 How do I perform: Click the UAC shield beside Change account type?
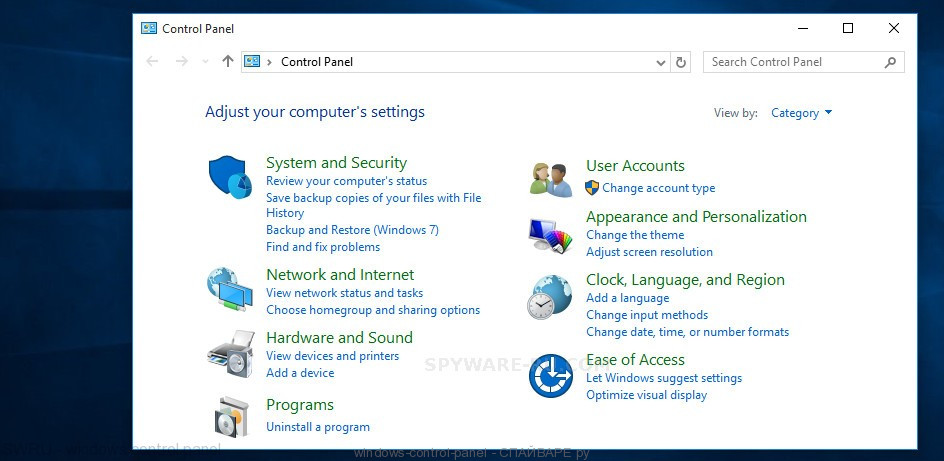pos(592,188)
